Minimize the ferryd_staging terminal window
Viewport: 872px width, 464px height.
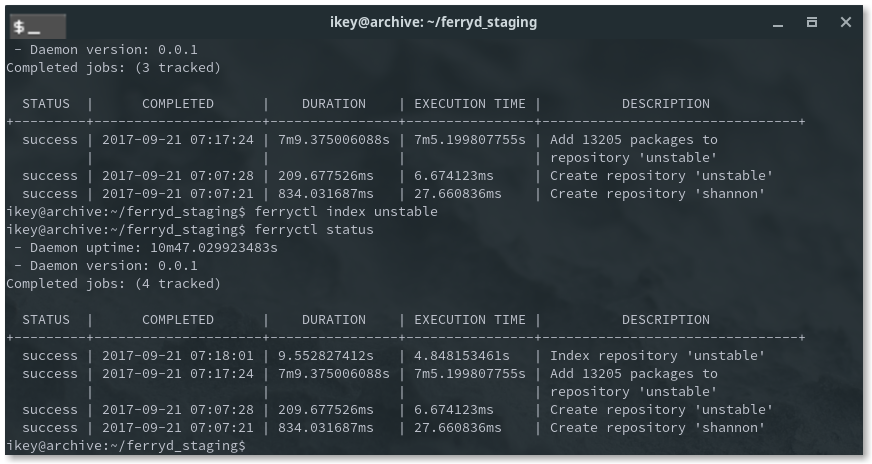click(778, 23)
